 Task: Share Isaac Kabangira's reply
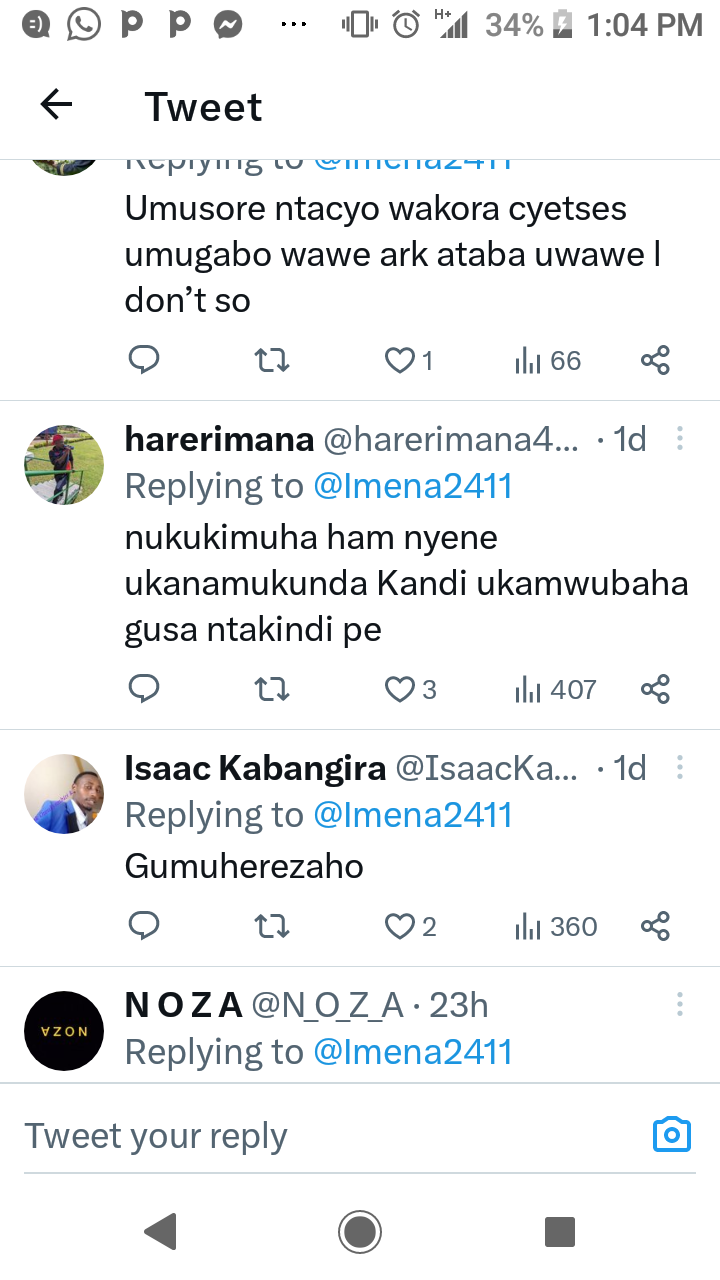(x=655, y=927)
